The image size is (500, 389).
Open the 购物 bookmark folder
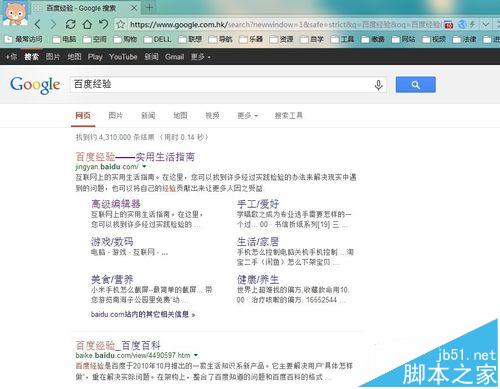pyautogui.click(x=125, y=39)
